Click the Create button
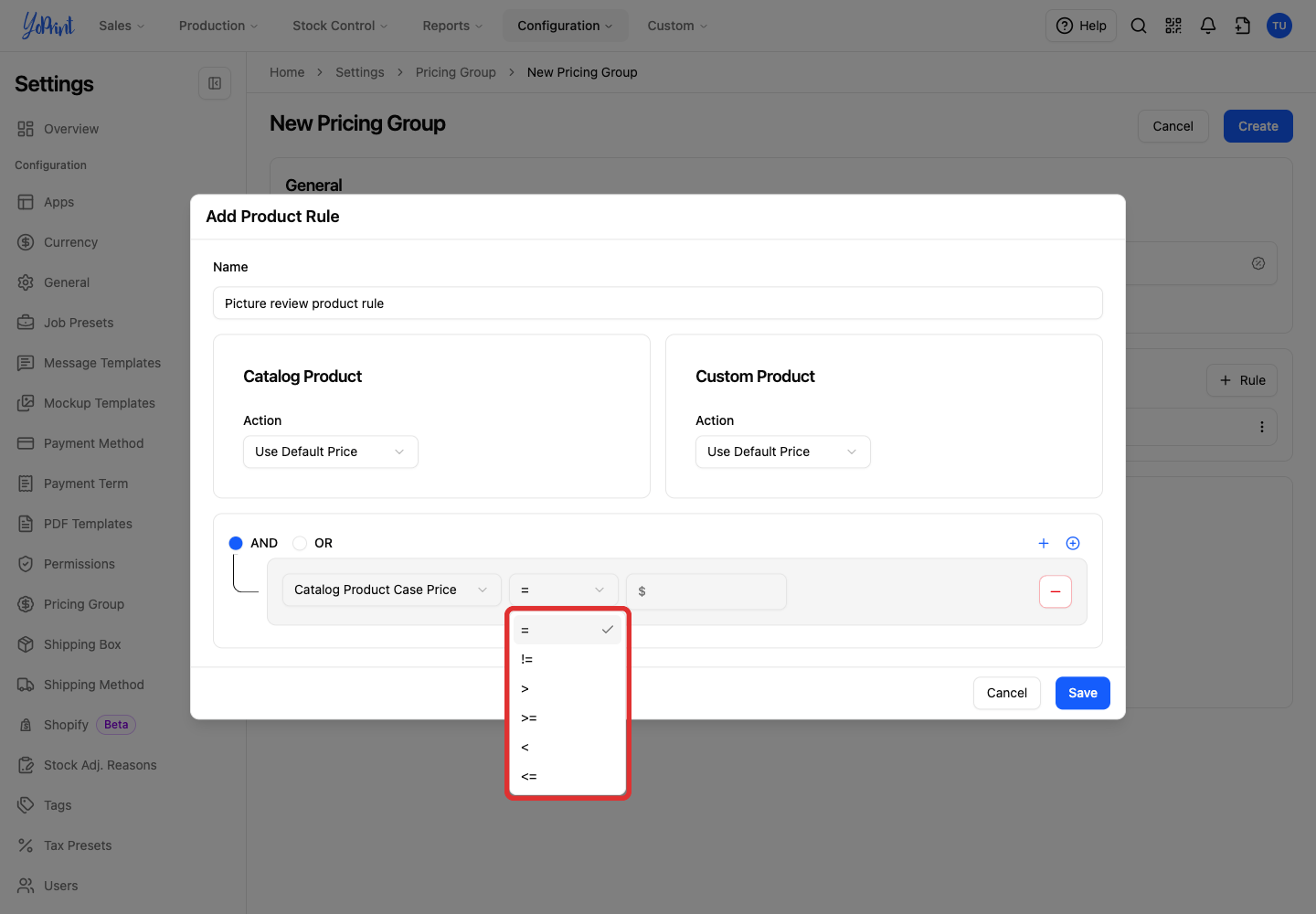1316x914 pixels. pos(1258,126)
